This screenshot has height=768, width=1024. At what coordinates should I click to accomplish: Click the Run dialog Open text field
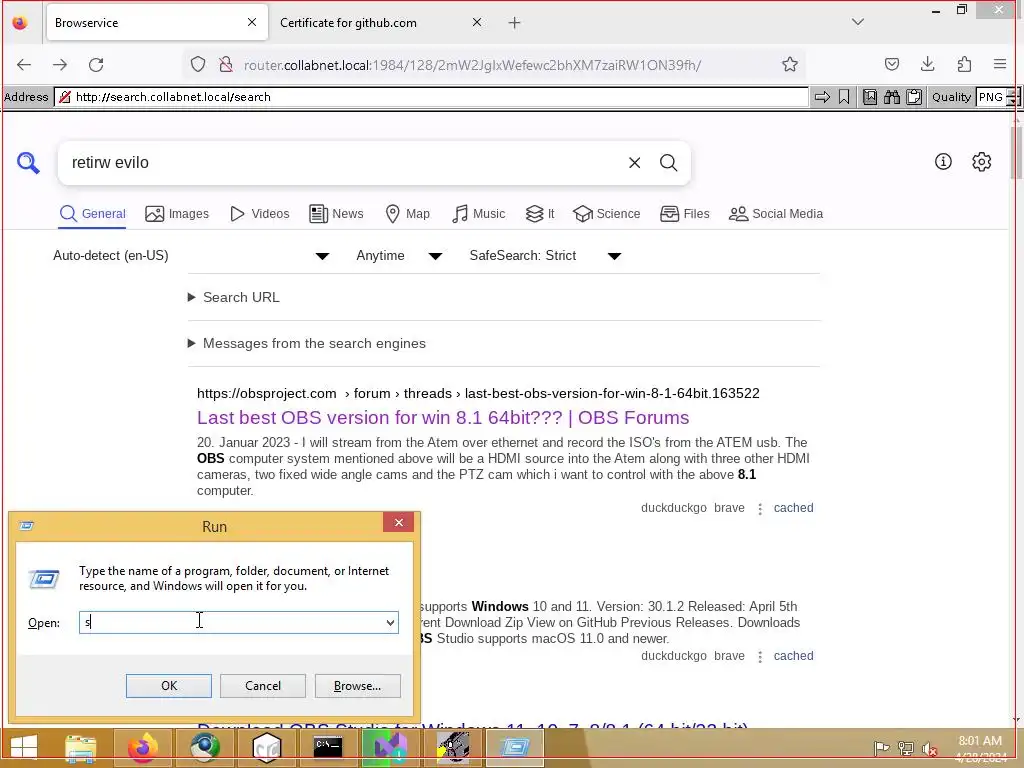coord(231,622)
